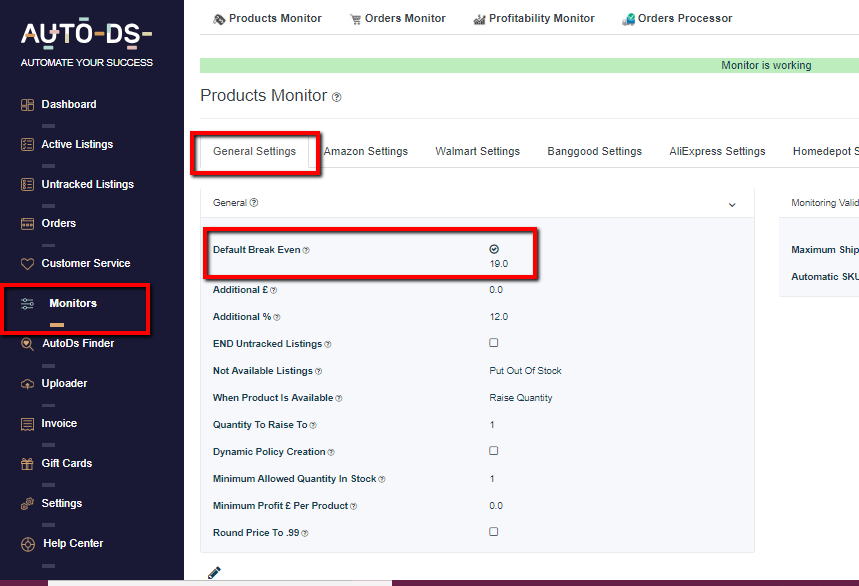The width and height of the screenshot is (859, 586).
Task: Switch to the AliExpress Settings tab
Action: coord(717,152)
